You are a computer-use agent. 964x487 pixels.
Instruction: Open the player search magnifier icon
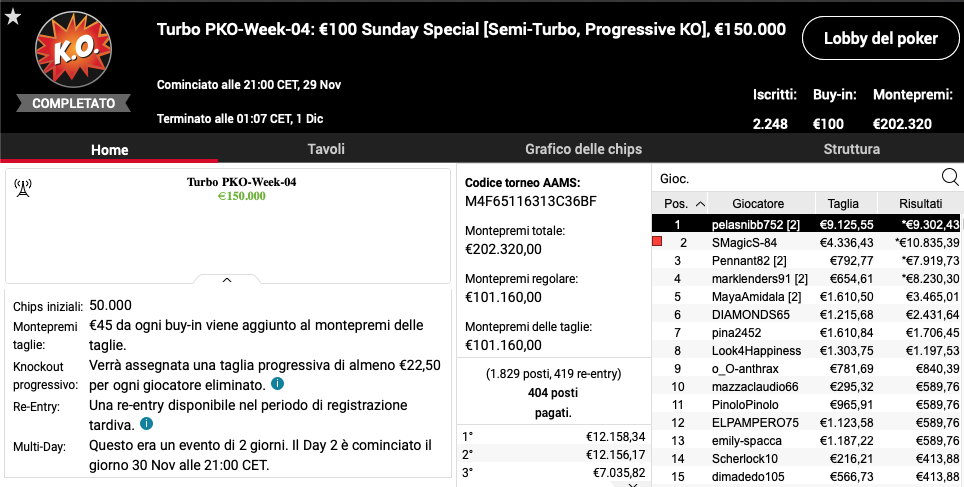[950, 178]
